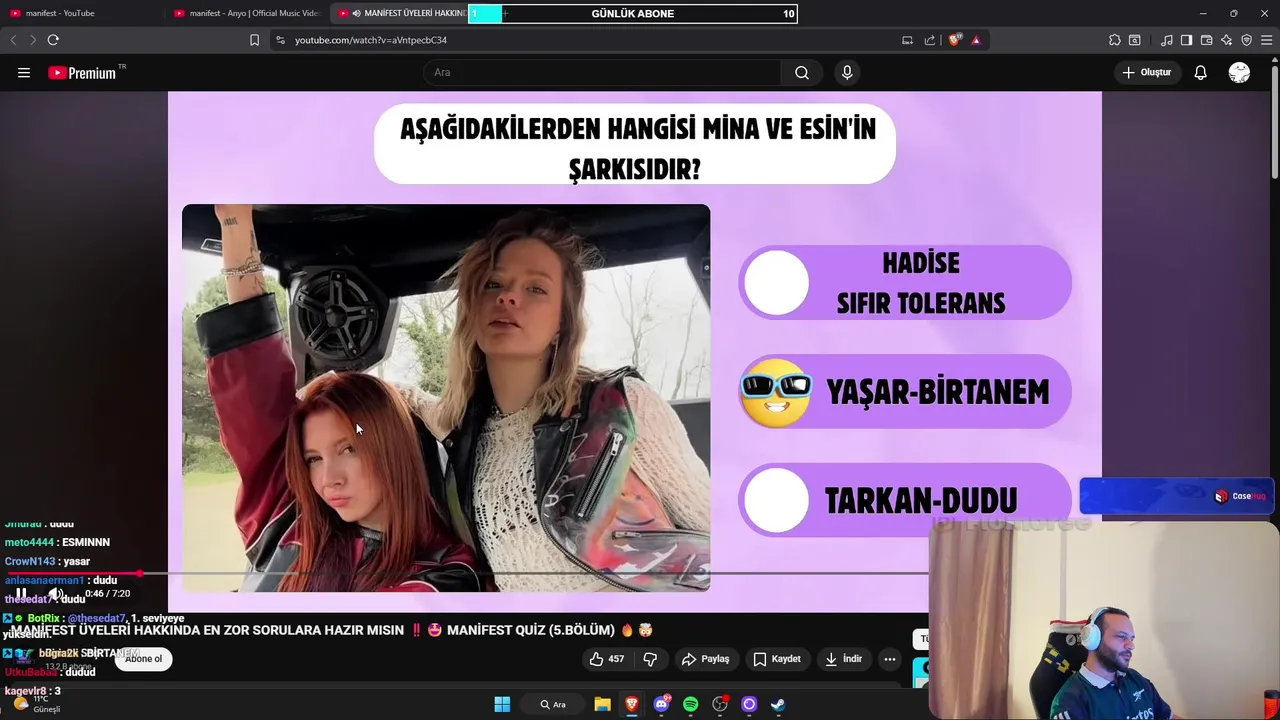Screen dimensions: 1280x720
Task: Reload the YouTube page
Action: click(x=53, y=40)
